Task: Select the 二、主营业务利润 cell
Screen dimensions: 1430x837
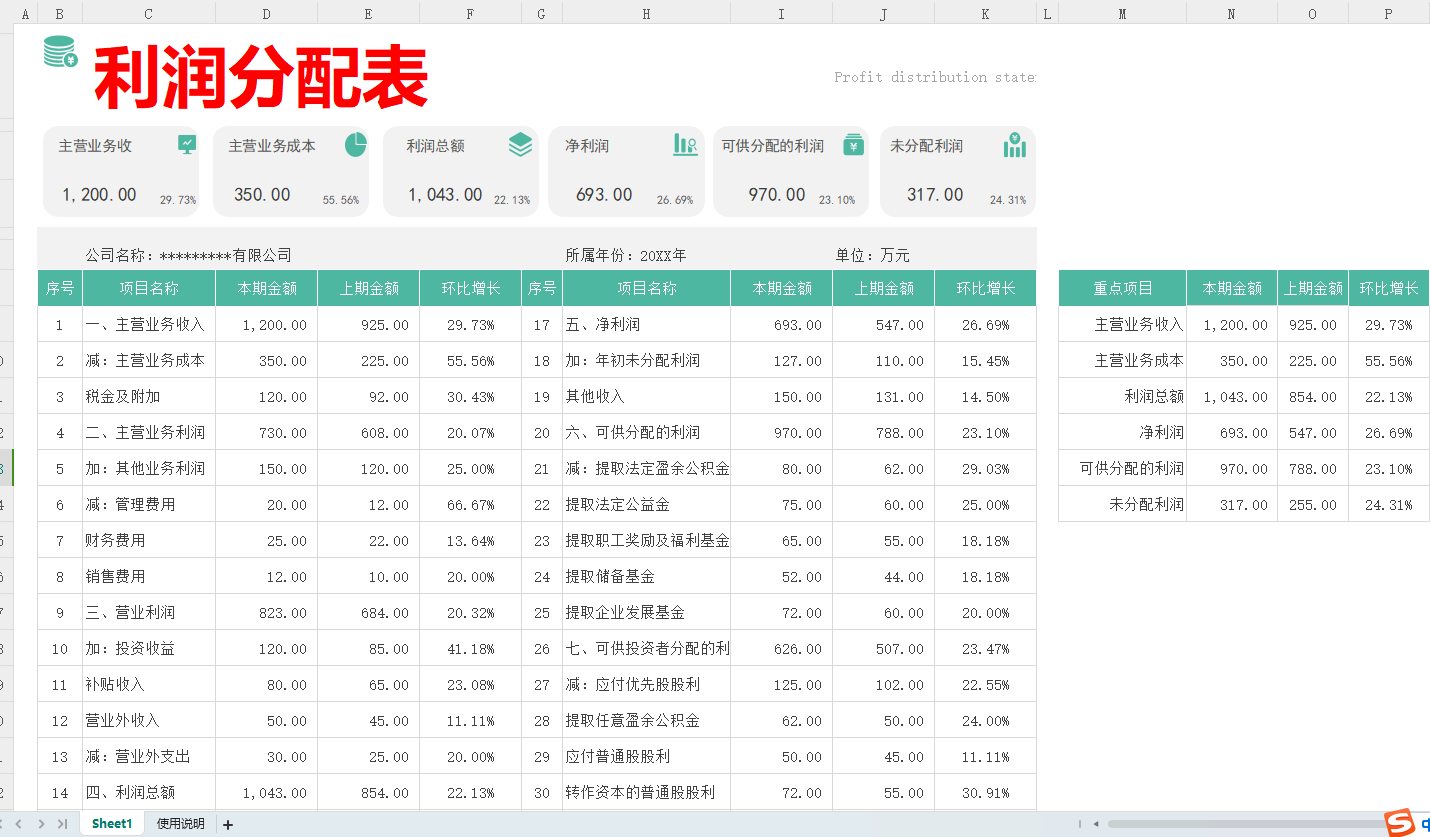Action: coord(149,433)
